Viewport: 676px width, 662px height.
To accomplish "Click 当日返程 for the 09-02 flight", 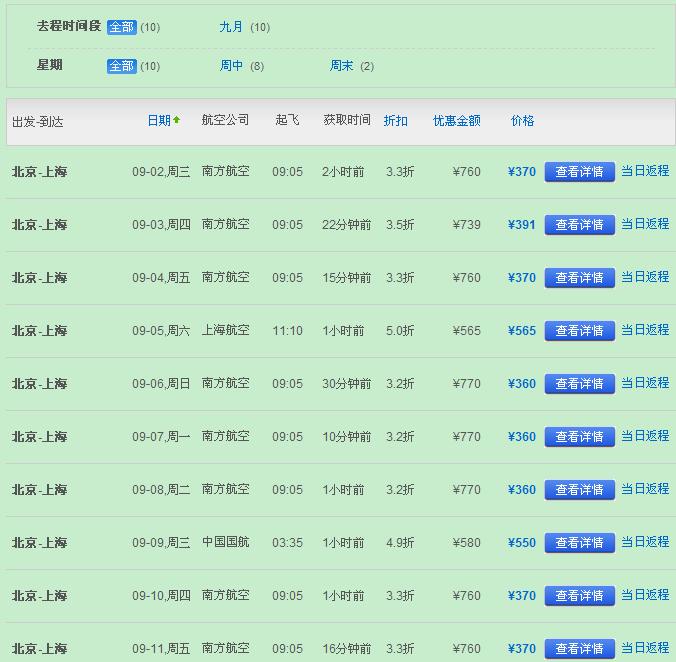I will [645, 171].
